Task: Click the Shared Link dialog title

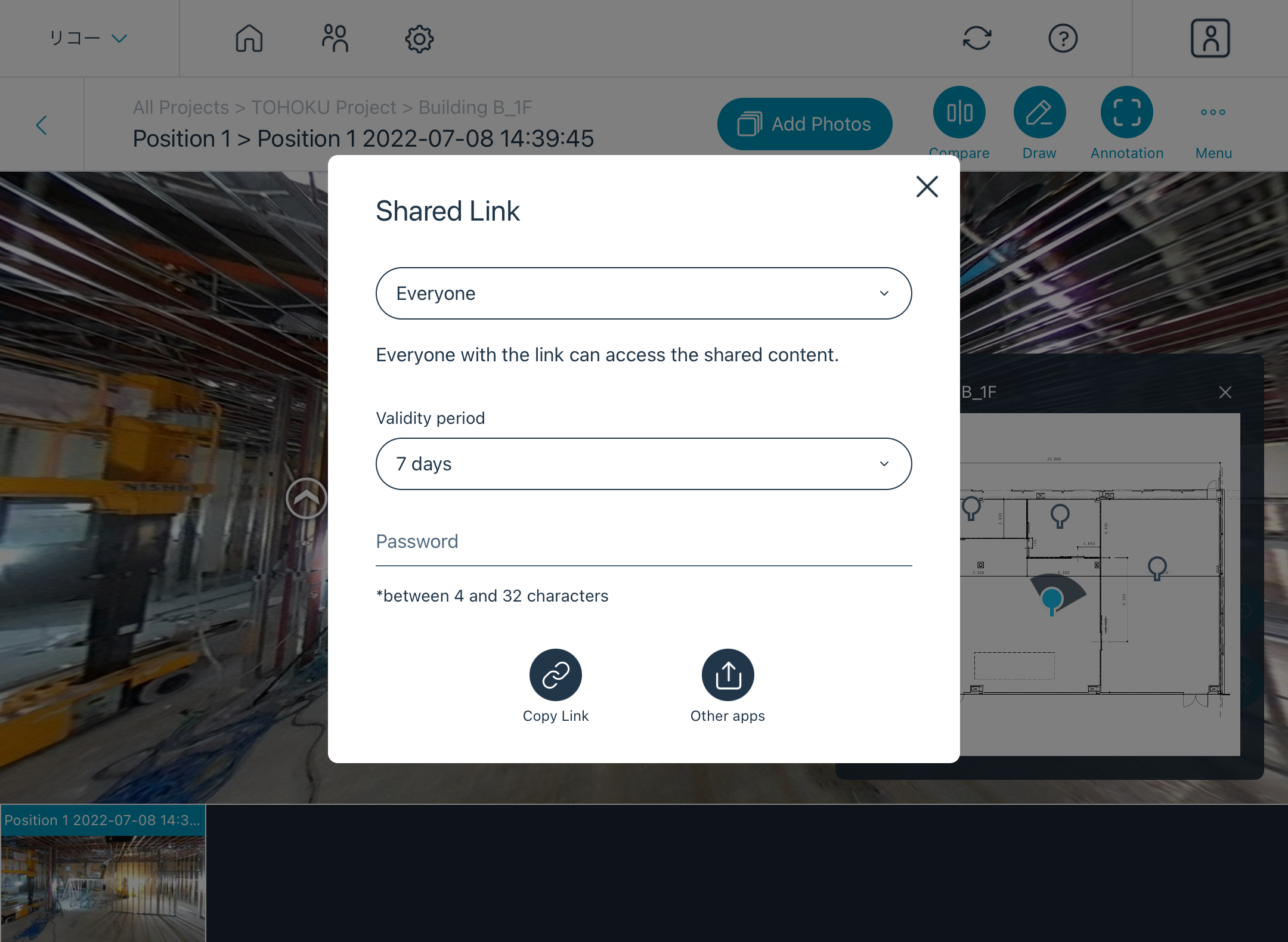Action: pos(448,211)
